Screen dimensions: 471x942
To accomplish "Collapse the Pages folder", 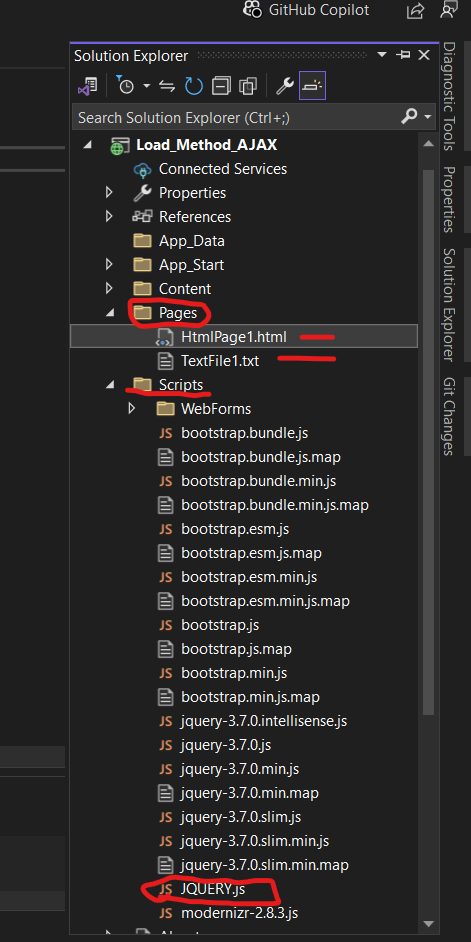I will [109, 313].
